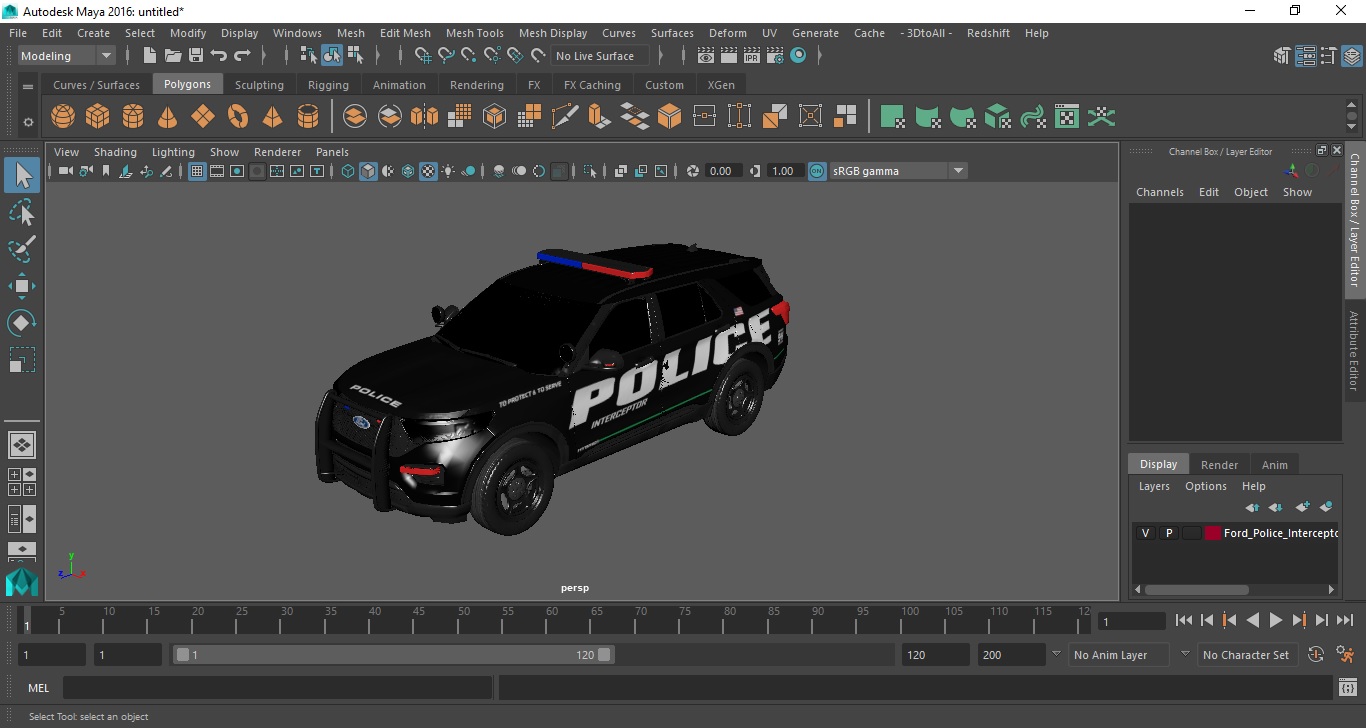Open the Modeling menu set dropdown

(x=67, y=56)
